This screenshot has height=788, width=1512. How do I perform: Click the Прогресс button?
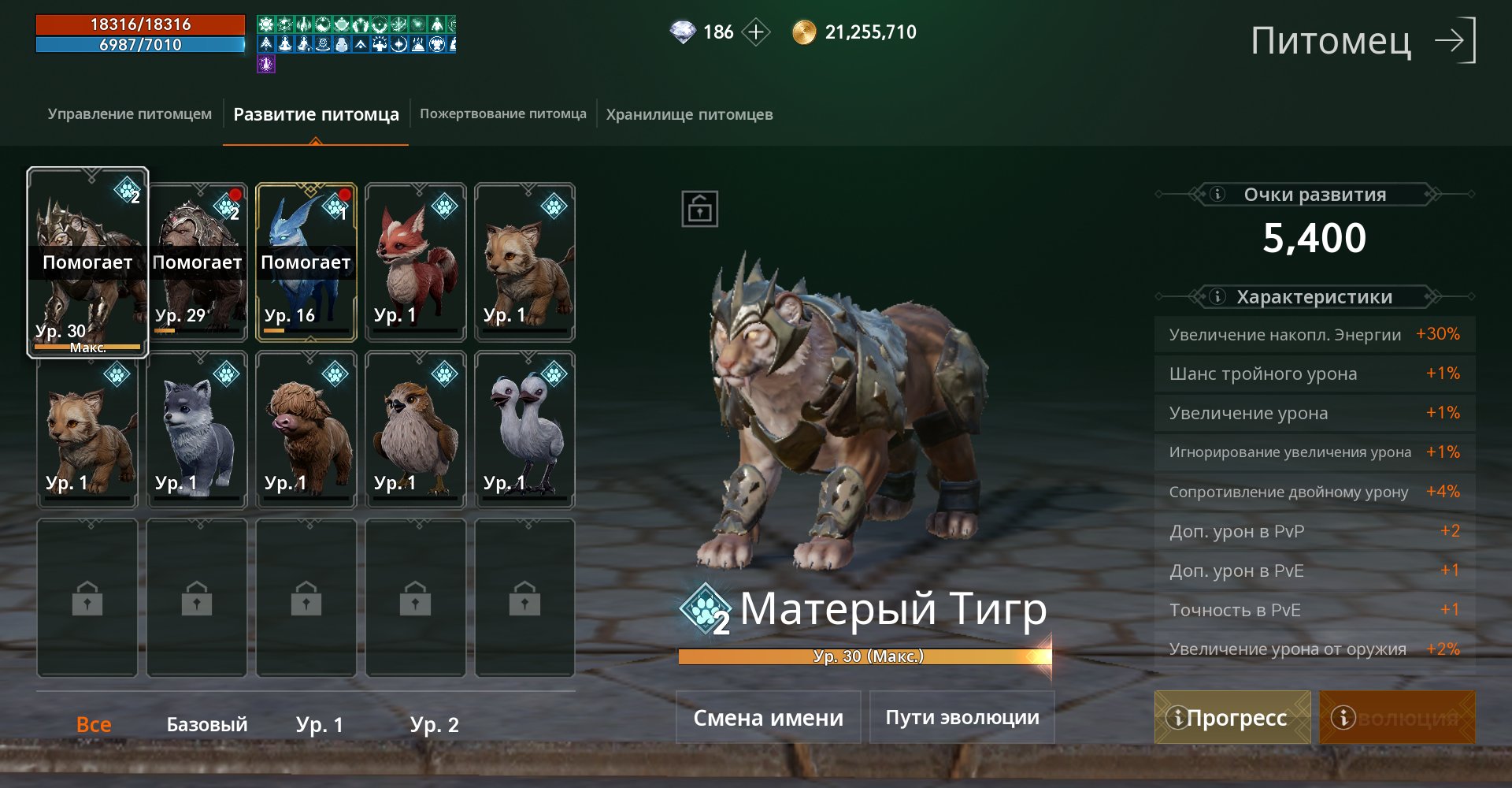coord(1232,717)
